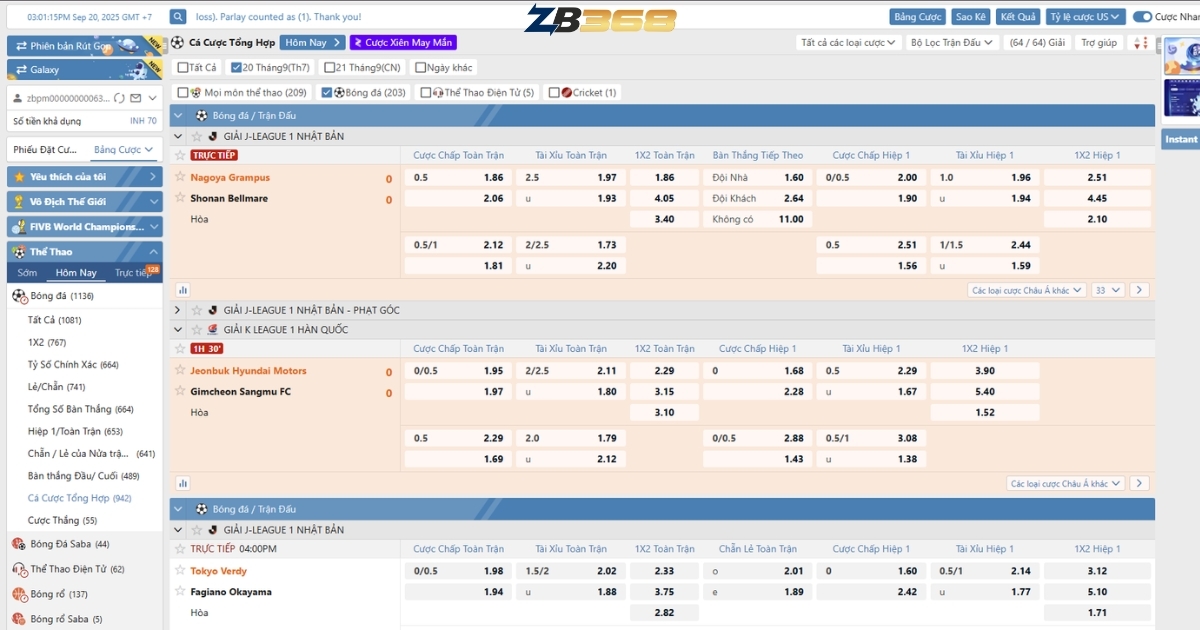Click the Kết Quả button
The width and height of the screenshot is (1200, 630).
[x=1018, y=17]
